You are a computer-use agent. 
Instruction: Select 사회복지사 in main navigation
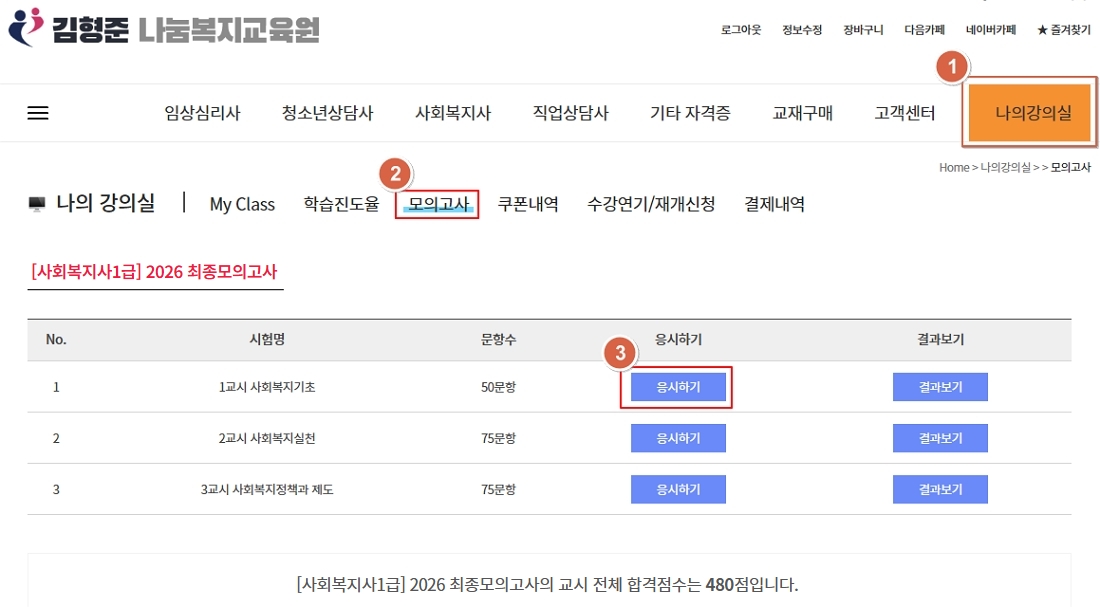[x=453, y=113]
